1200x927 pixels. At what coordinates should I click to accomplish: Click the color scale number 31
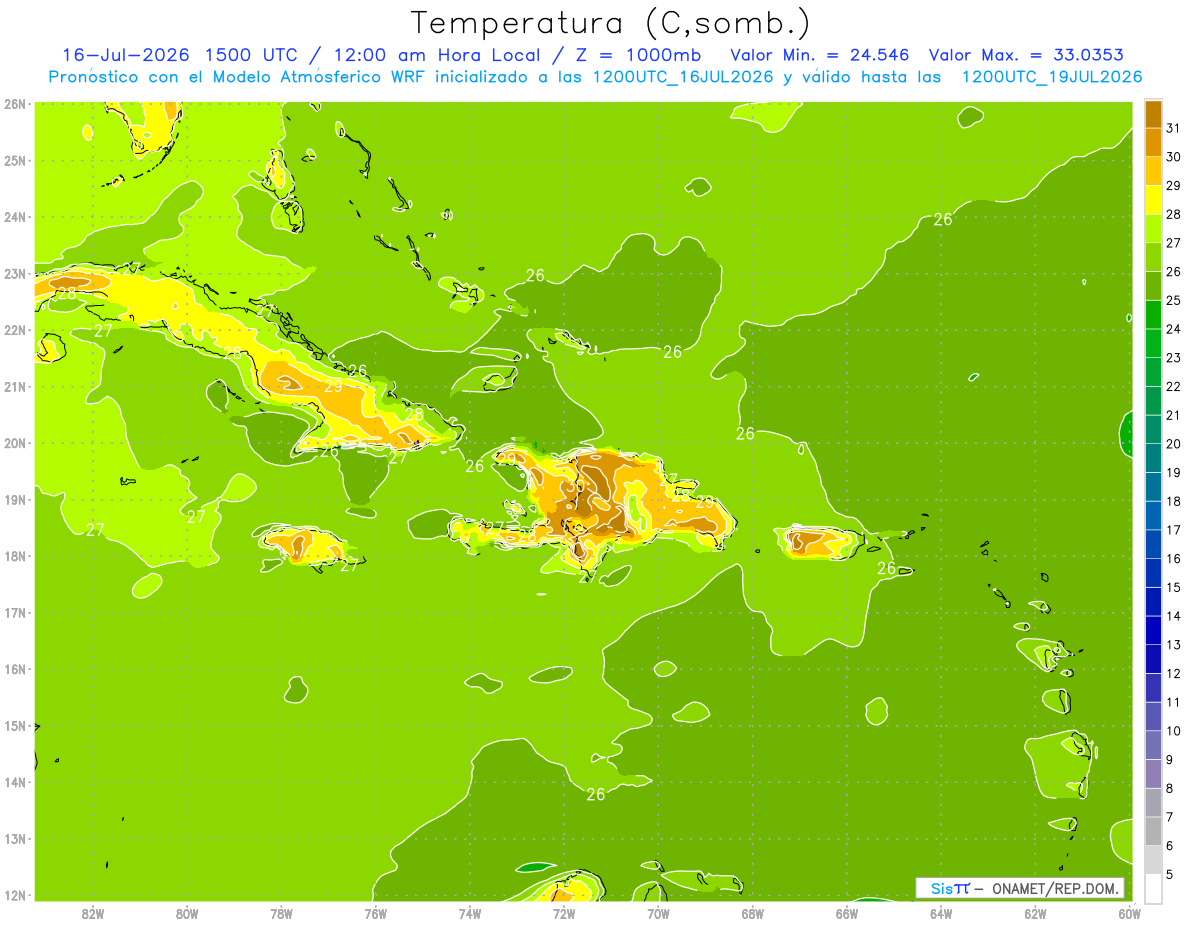(x=1172, y=128)
